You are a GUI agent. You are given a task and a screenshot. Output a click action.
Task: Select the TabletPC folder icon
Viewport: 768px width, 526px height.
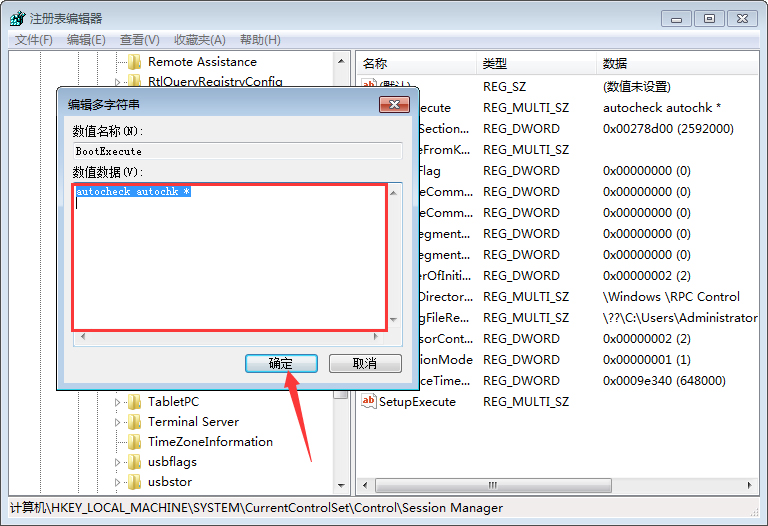click(x=135, y=402)
